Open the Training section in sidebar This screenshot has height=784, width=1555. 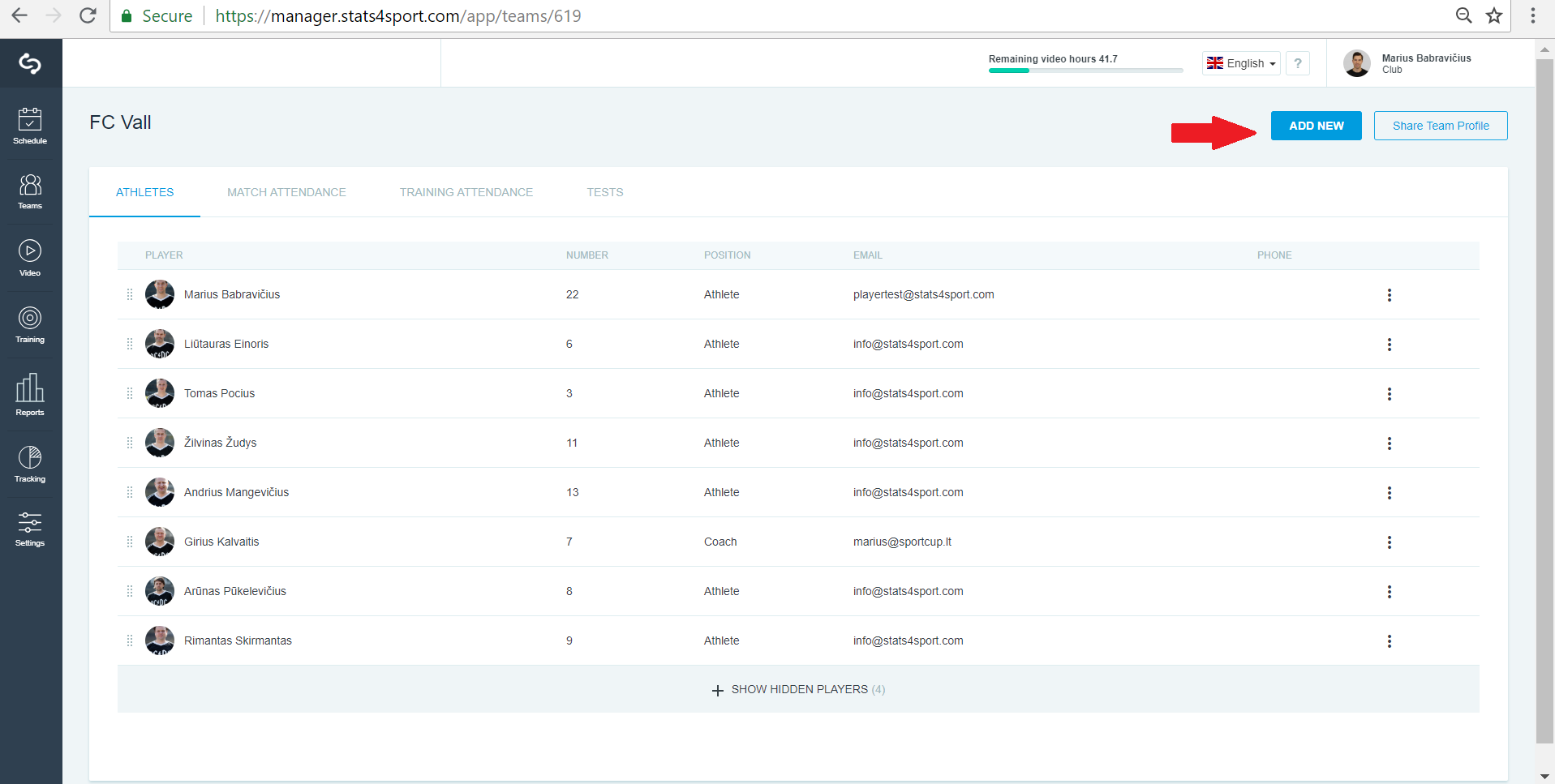30,325
